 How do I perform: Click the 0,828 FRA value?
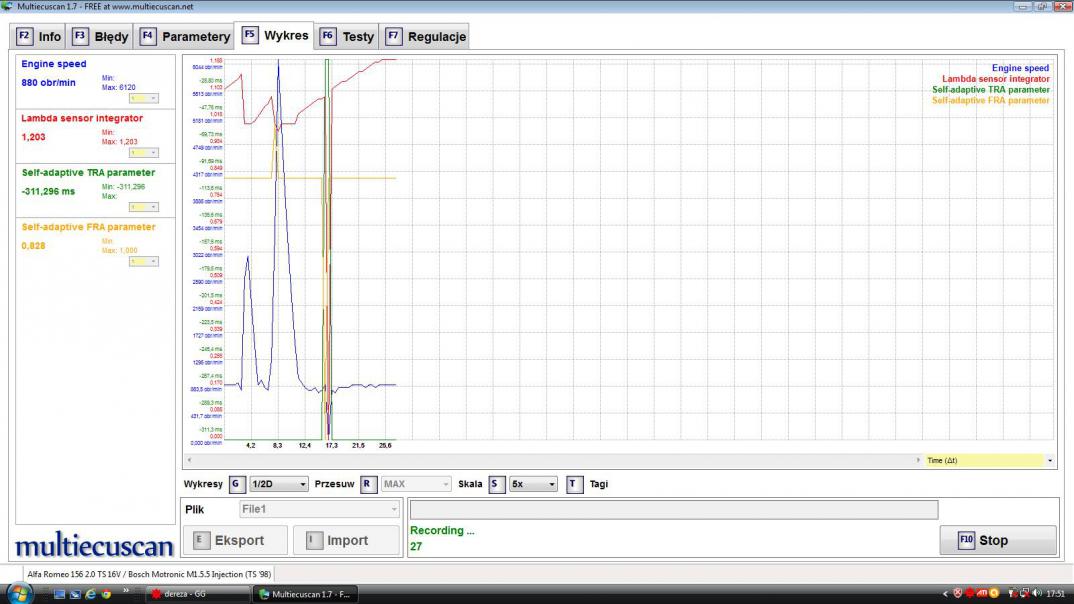33,246
